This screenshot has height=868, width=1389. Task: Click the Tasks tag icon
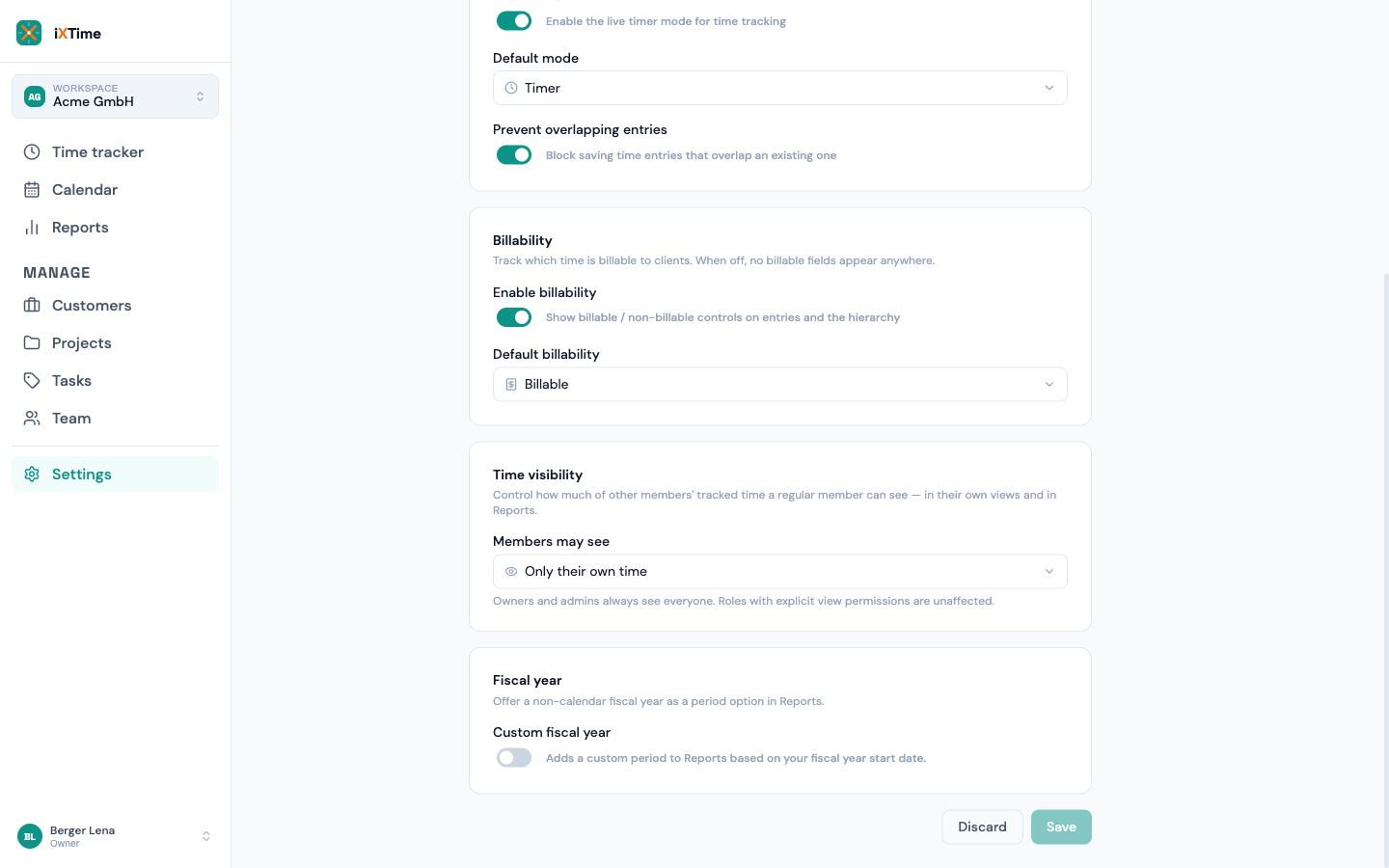click(32, 381)
